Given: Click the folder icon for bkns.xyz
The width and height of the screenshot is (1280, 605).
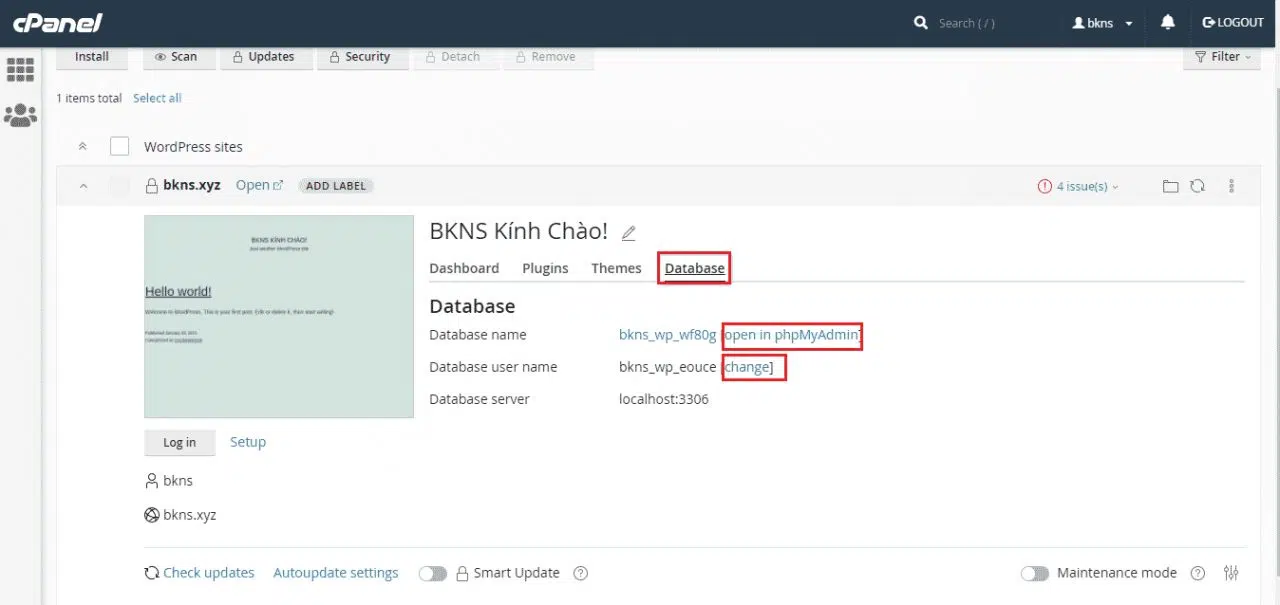Looking at the screenshot, I should [1170, 186].
